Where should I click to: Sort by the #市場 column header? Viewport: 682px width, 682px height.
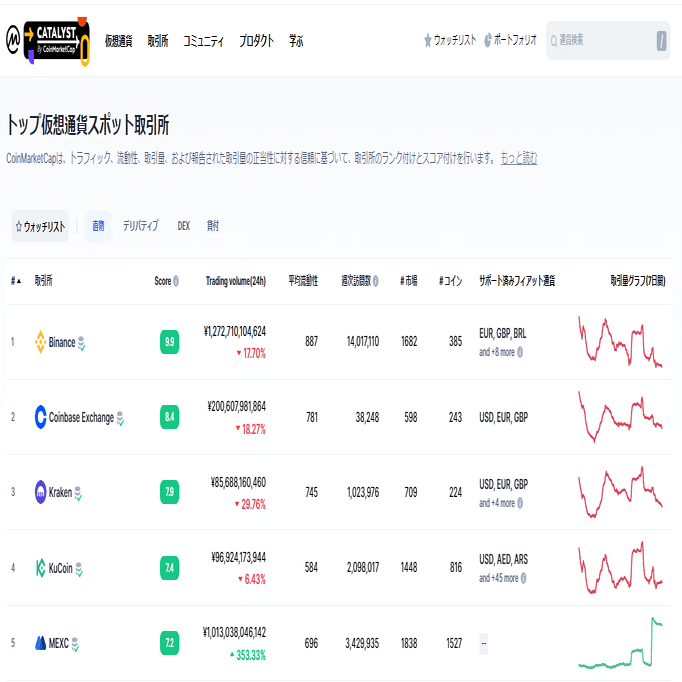click(408, 281)
